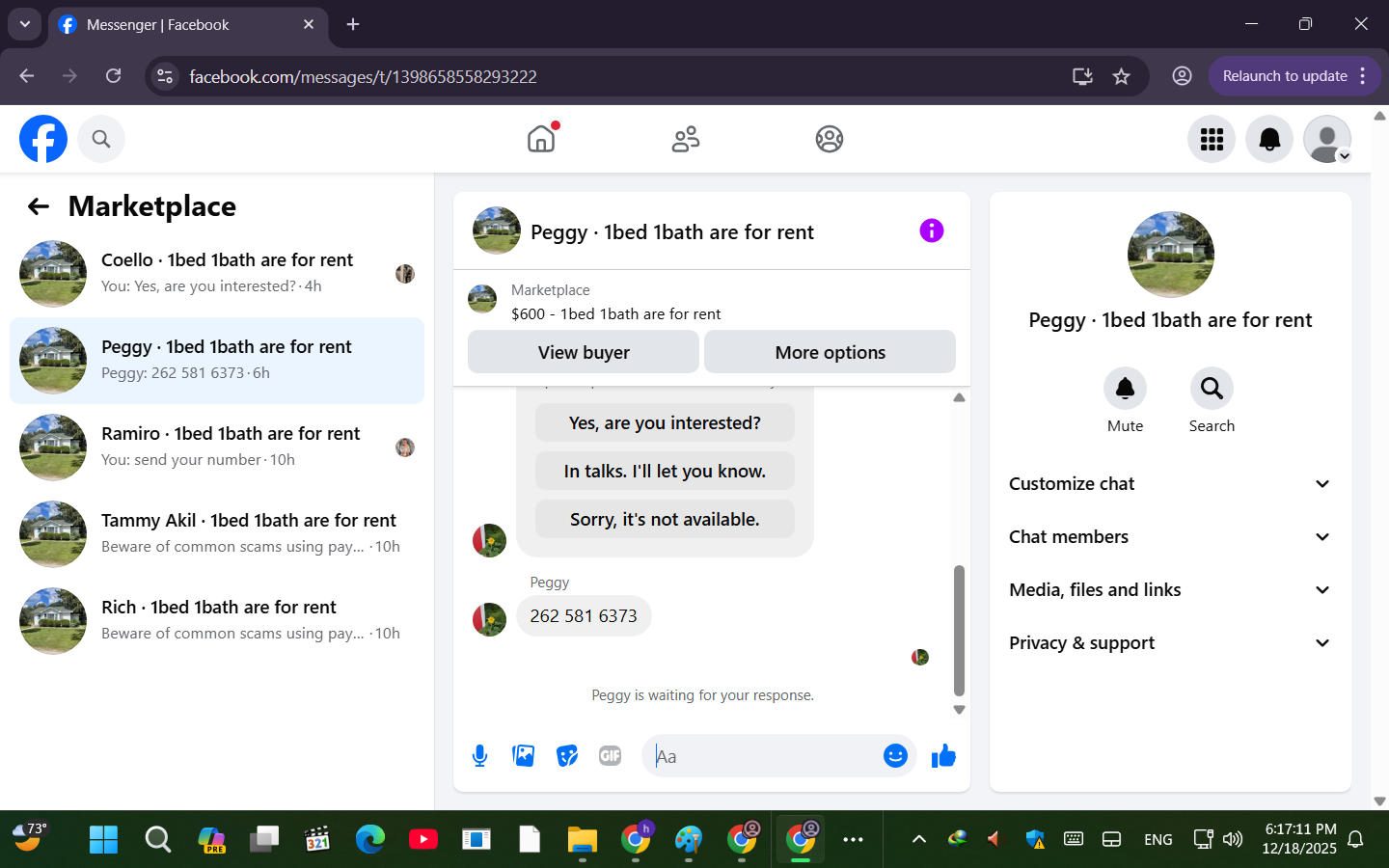Screen dimensions: 1389x868
Task: Open Chrome tab search dropdown
Action: pyautogui.click(x=24, y=24)
